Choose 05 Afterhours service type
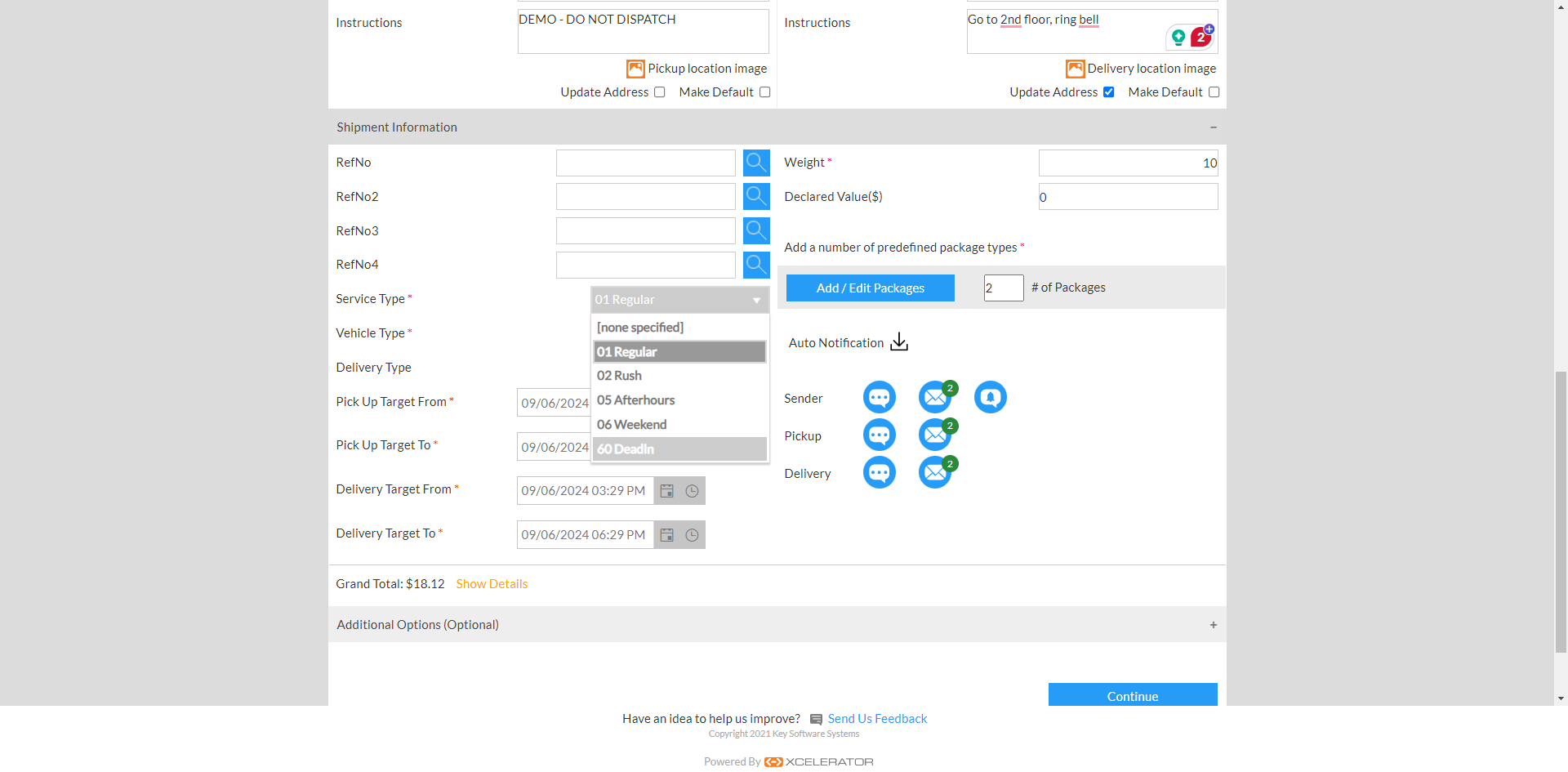This screenshot has height=772, width=1568. [679, 400]
